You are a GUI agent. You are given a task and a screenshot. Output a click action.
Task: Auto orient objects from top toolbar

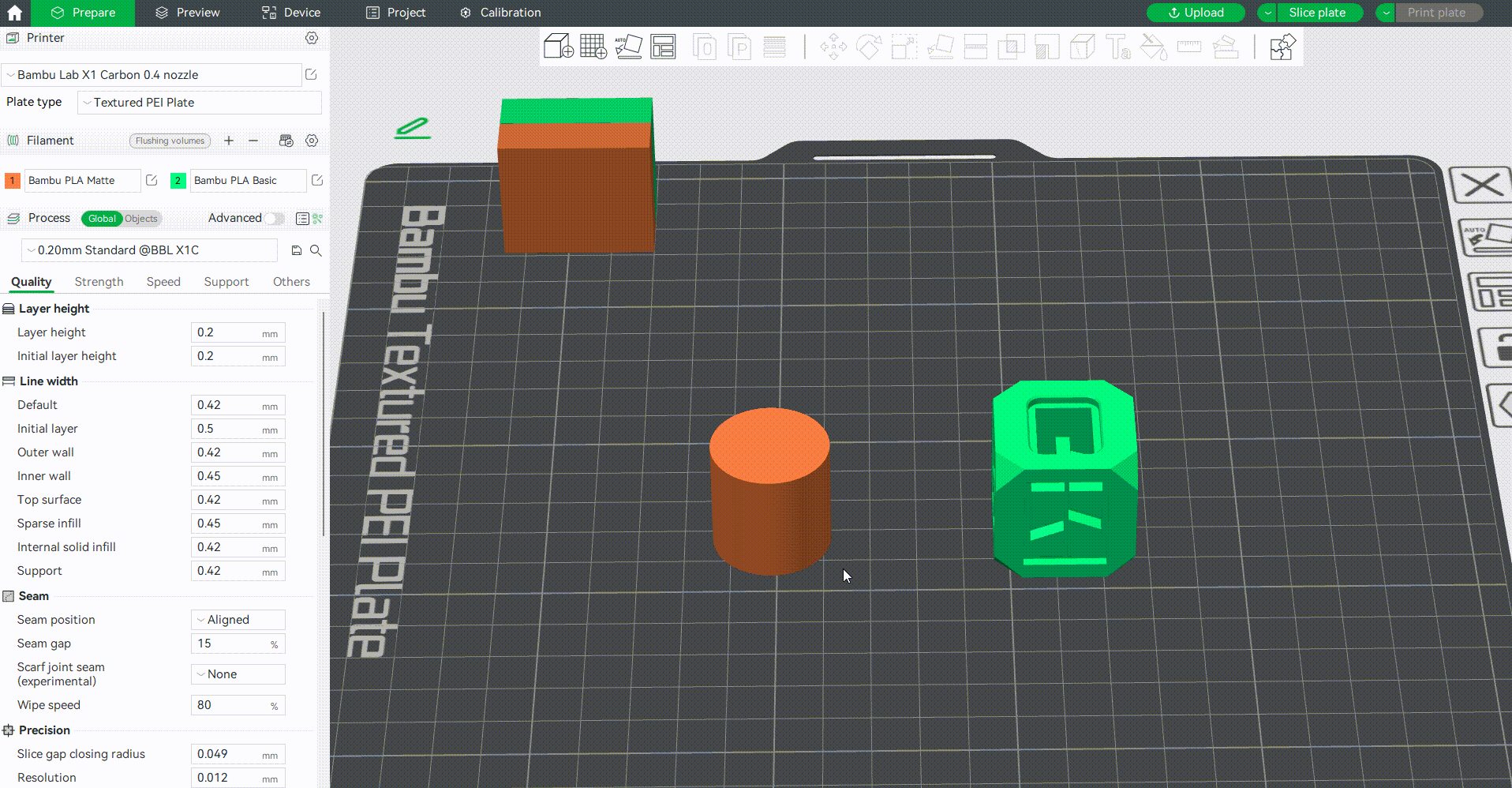(x=628, y=47)
